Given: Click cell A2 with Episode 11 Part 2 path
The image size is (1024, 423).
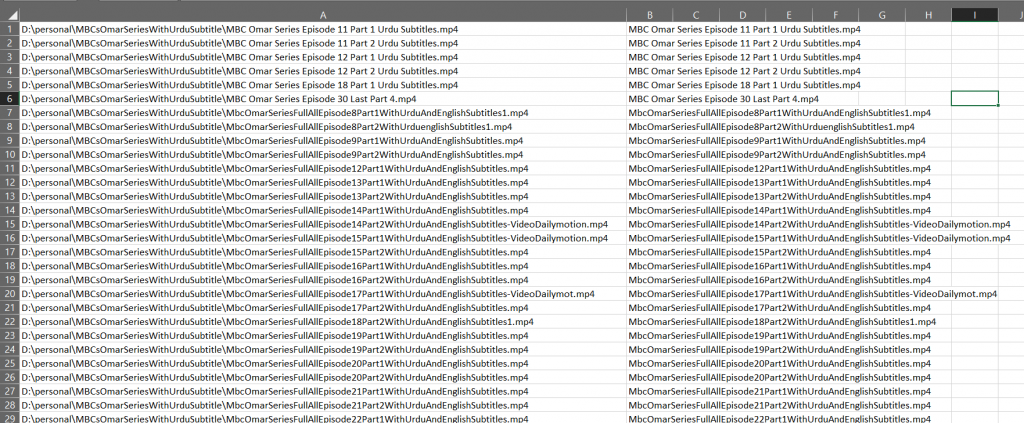Looking at the screenshot, I should point(323,43).
